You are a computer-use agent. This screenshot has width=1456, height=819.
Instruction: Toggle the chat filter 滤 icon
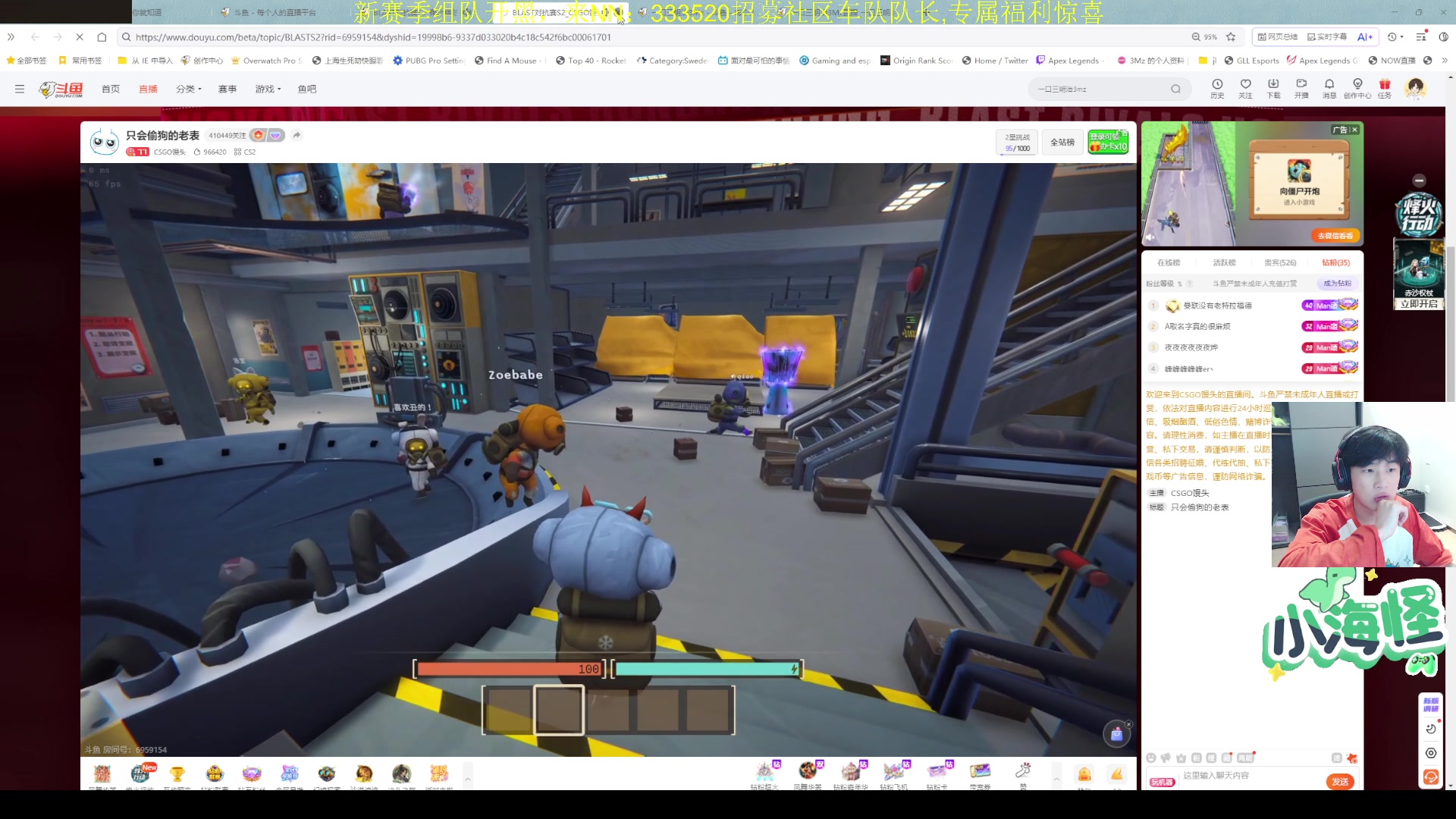click(x=1336, y=758)
